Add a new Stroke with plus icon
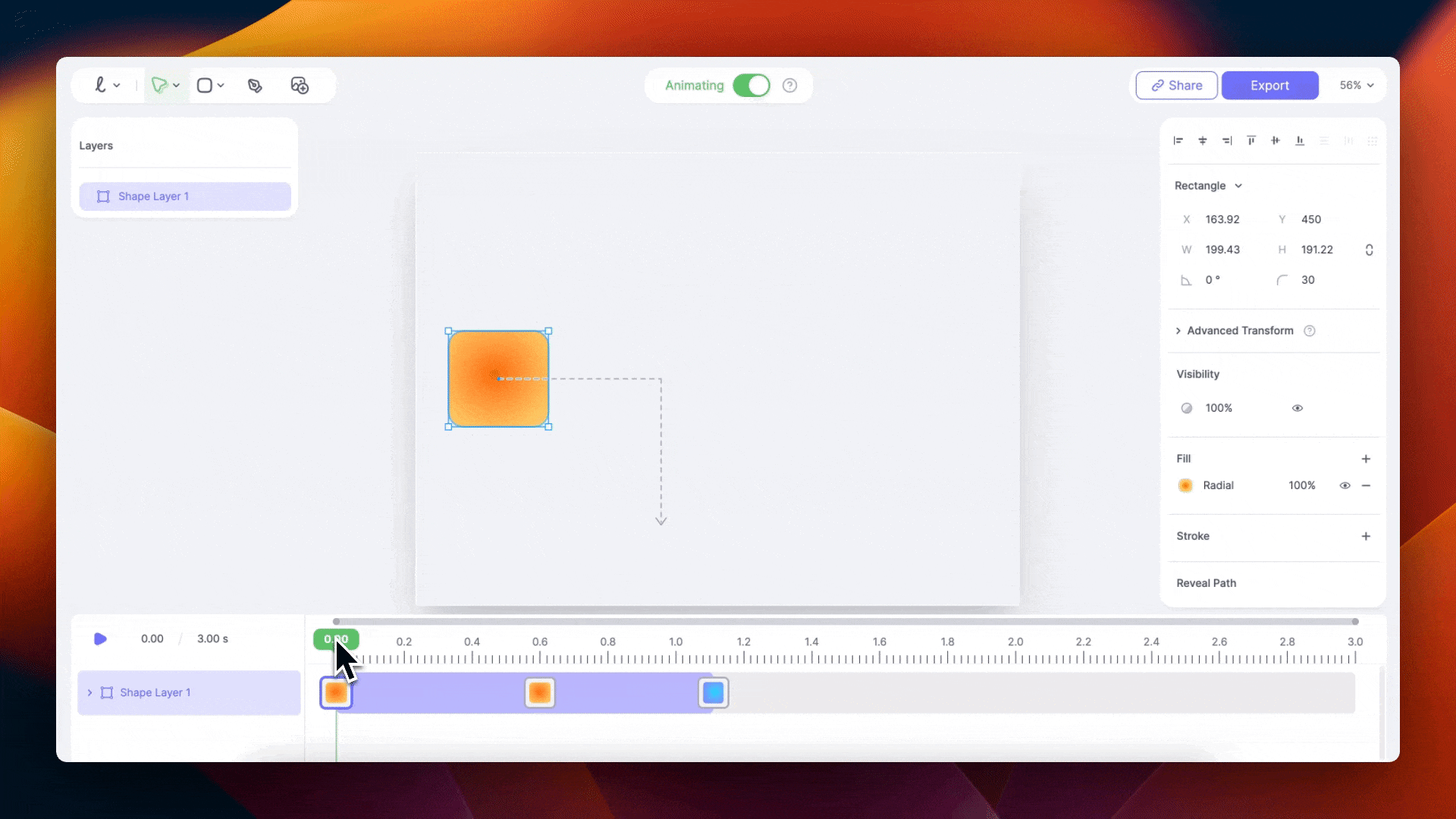The height and width of the screenshot is (819, 1456). pyautogui.click(x=1366, y=536)
